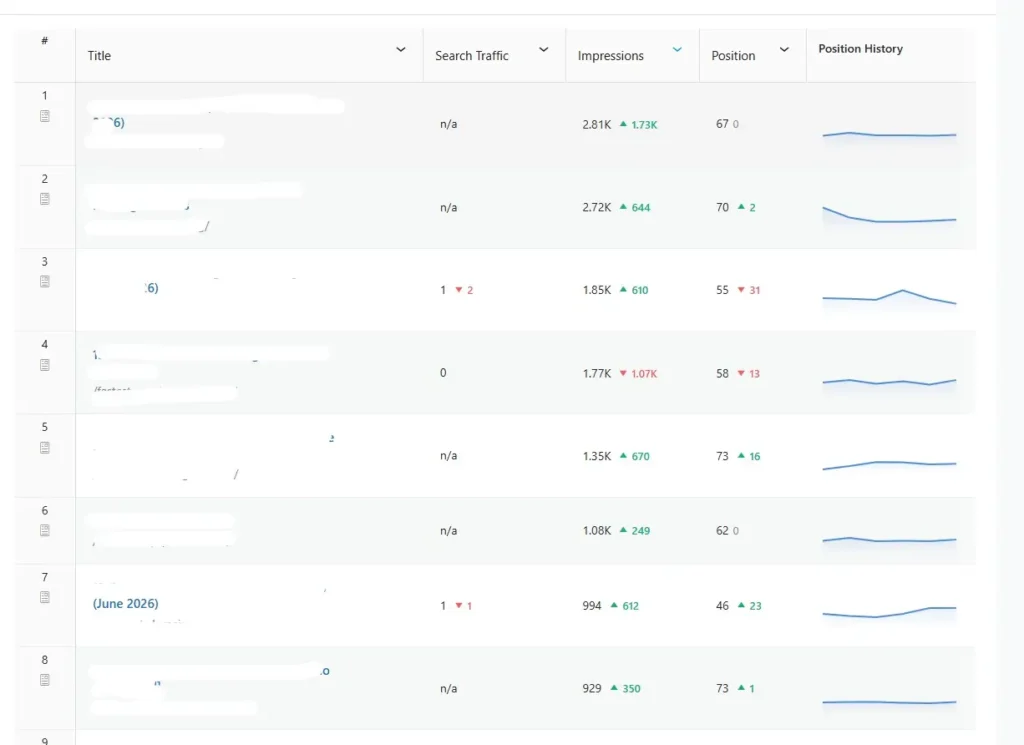Select the 1.85K impressions value
The height and width of the screenshot is (745, 1024).
click(596, 290)
